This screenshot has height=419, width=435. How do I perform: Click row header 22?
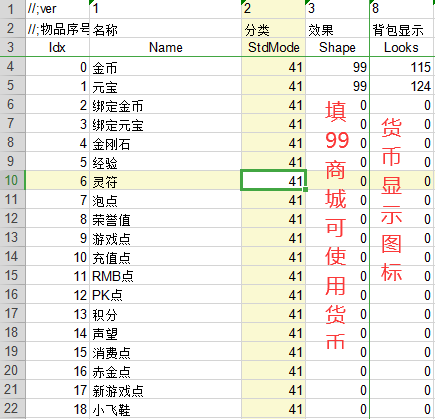[12, 409]
